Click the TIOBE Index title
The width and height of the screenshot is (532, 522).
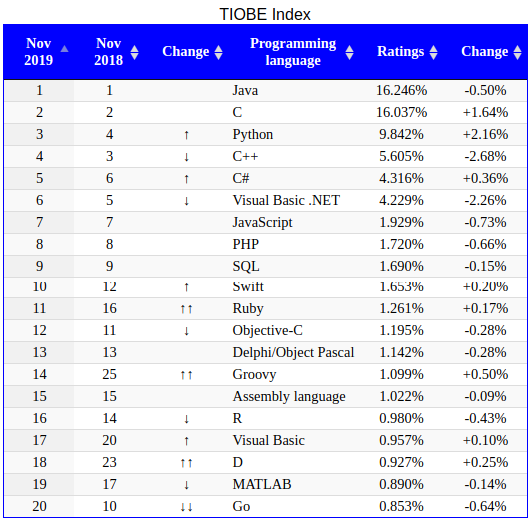(265, 14)
